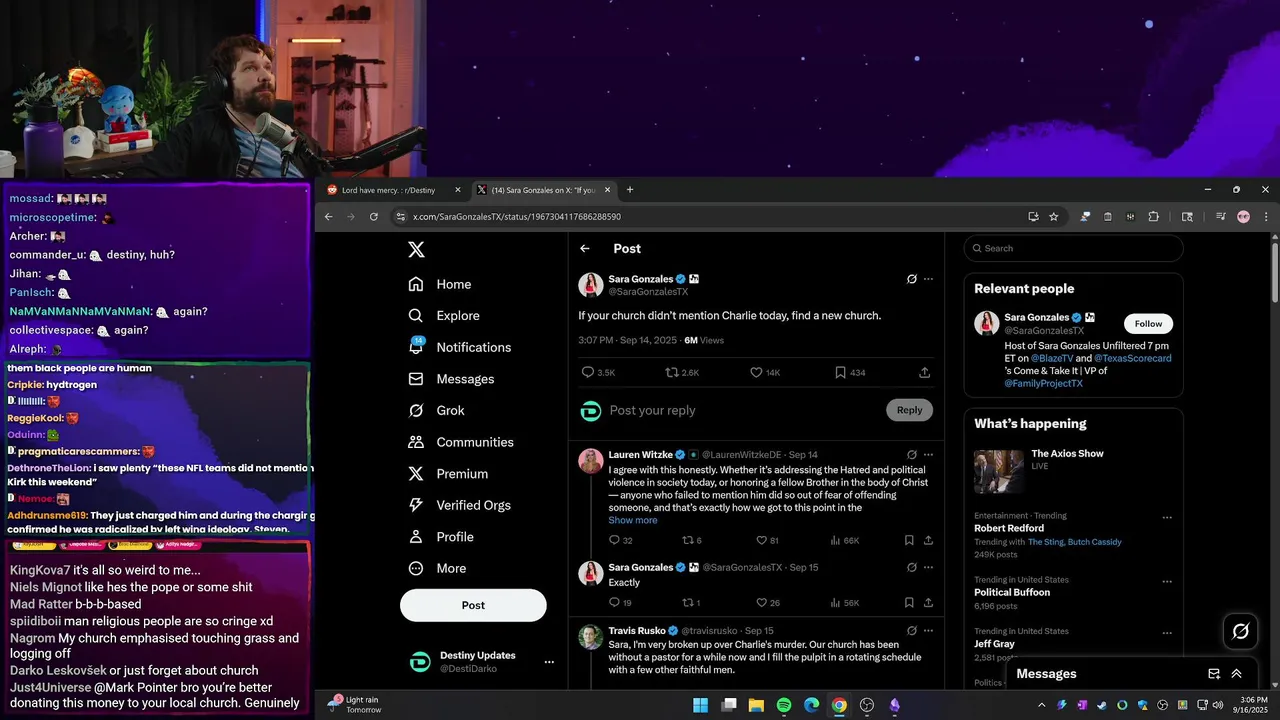Reply to Lauren Witzke's comment showing 32

coord(614,540)
